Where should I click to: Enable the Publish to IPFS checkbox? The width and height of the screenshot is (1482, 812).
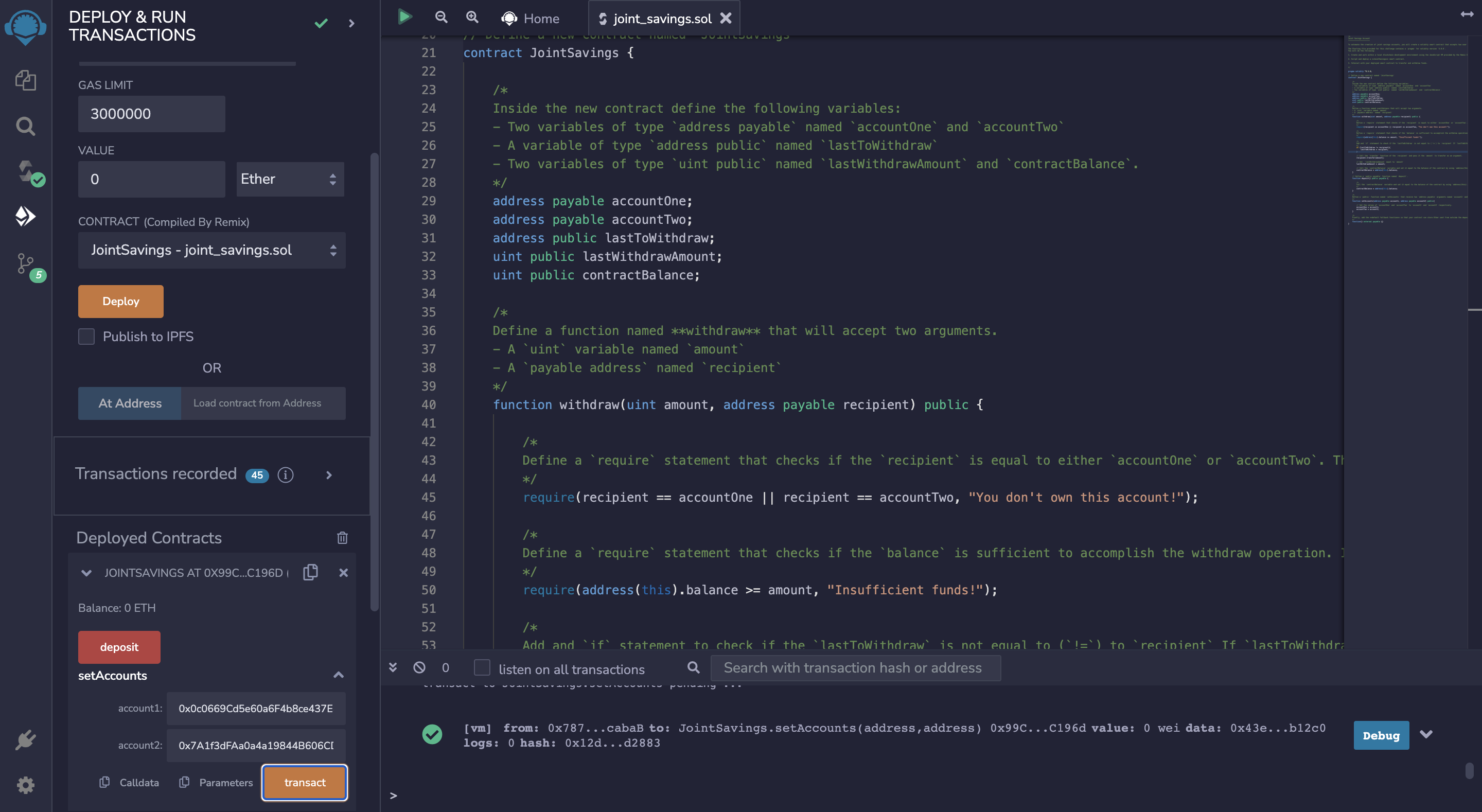[86, 336]
